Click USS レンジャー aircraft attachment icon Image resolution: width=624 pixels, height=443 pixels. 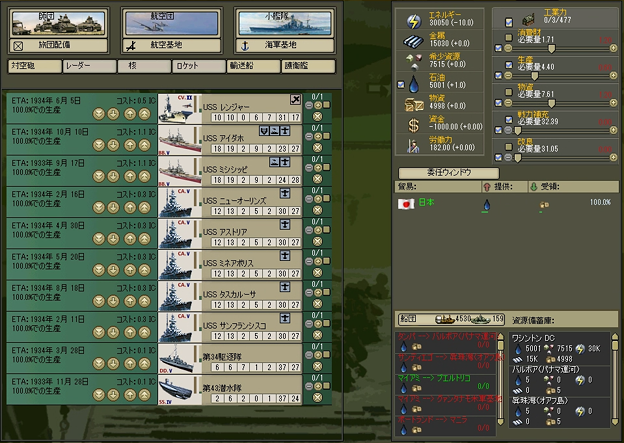[295, 100]
